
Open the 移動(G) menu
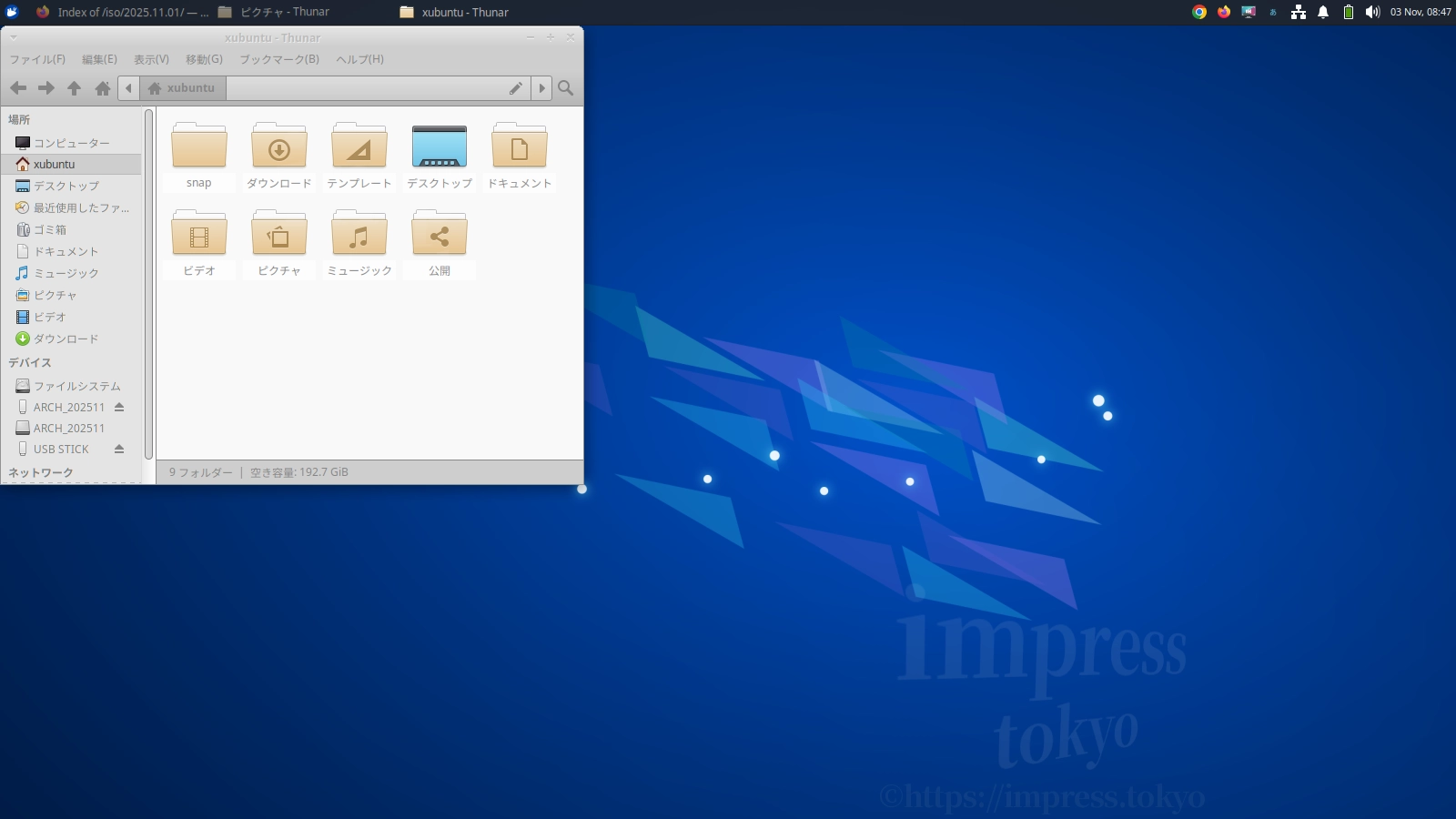[x=204, y=59]
